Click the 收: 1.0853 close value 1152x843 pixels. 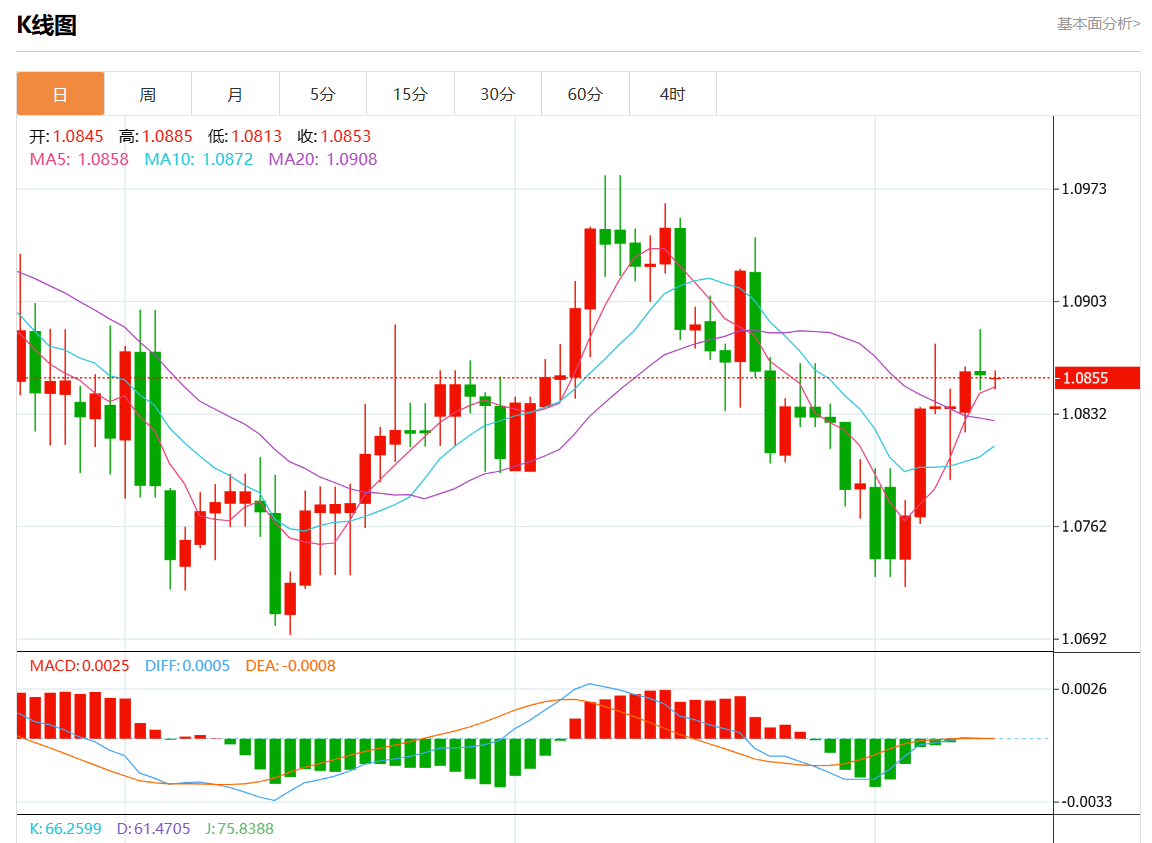334,136
